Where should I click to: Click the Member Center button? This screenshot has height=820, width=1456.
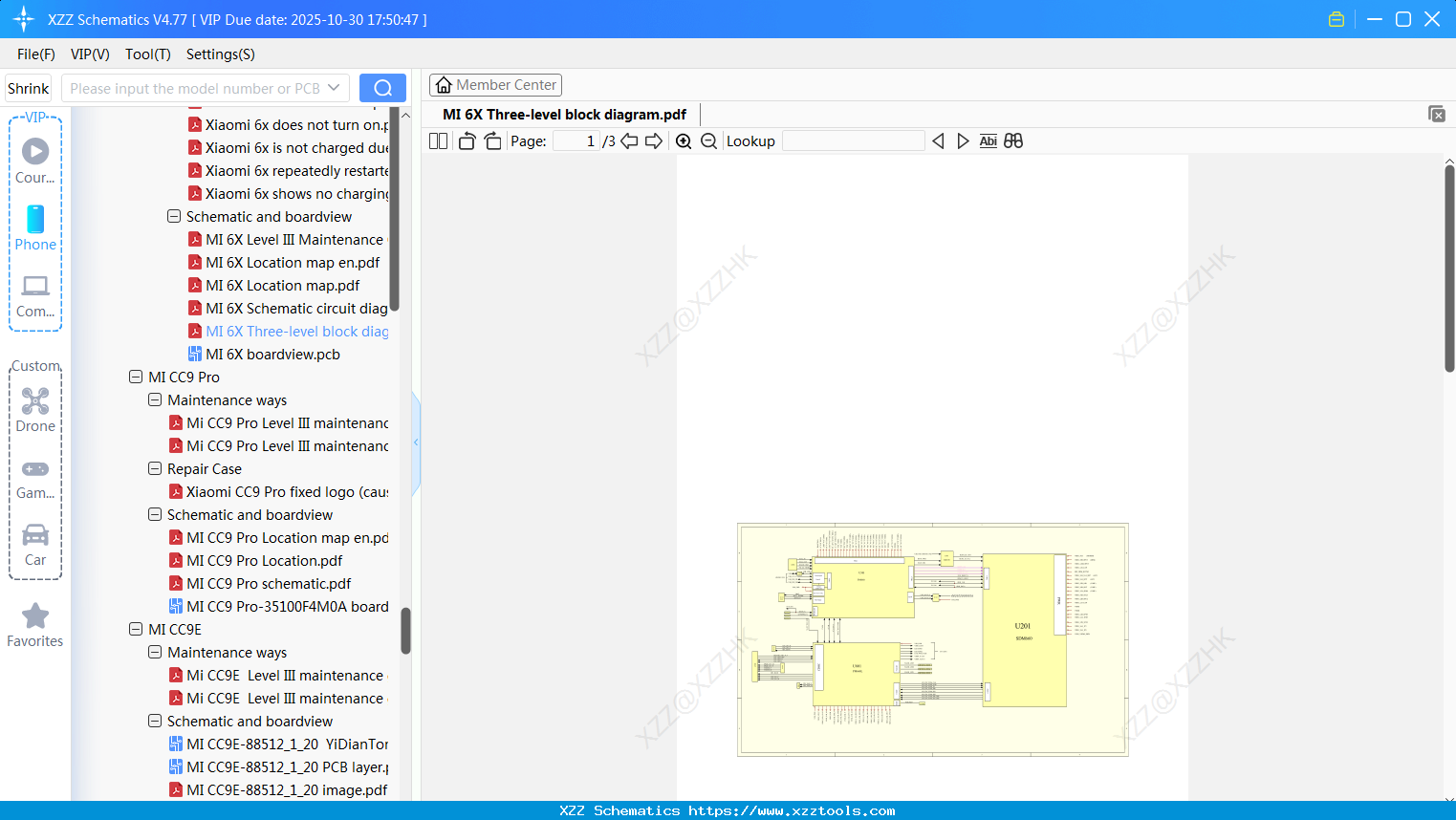coord(495,84)
